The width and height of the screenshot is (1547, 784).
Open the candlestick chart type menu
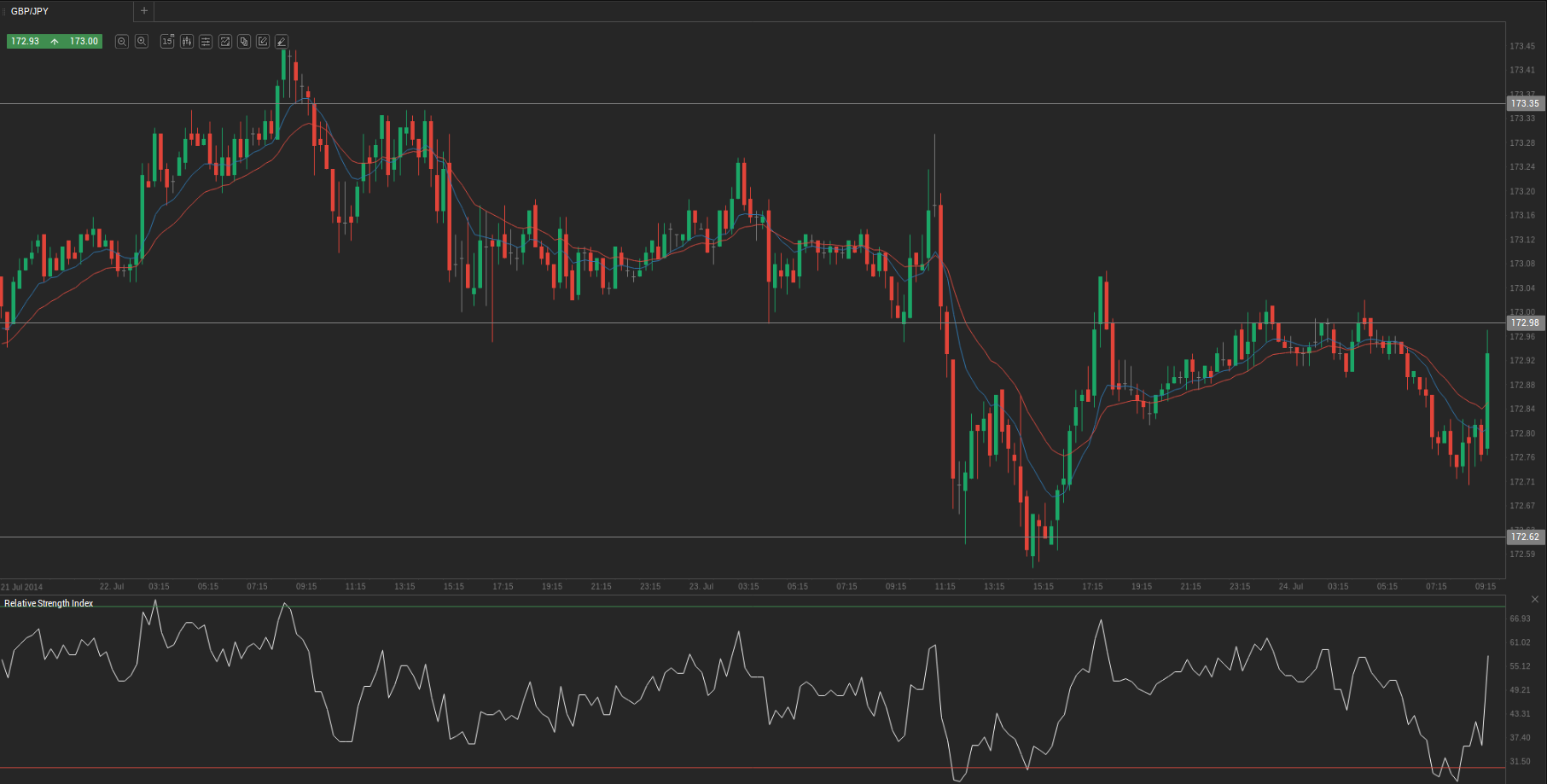point(187,41)
